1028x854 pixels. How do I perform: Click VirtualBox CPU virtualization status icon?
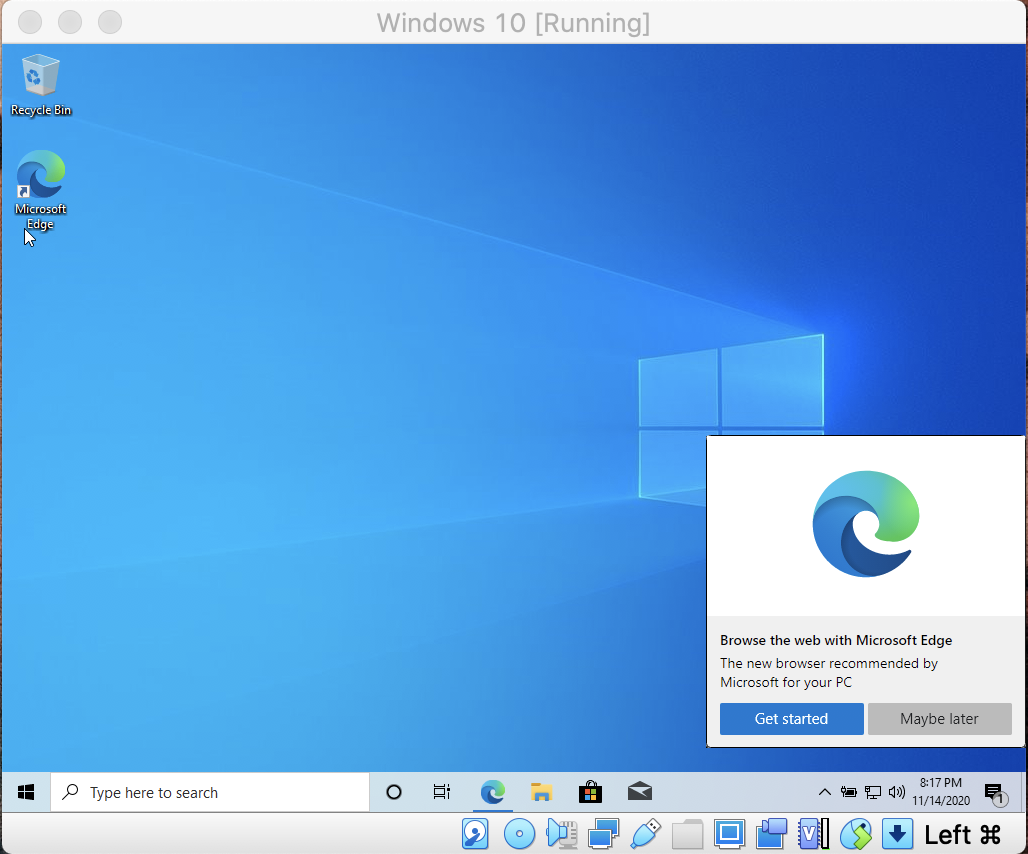(813, 834)
